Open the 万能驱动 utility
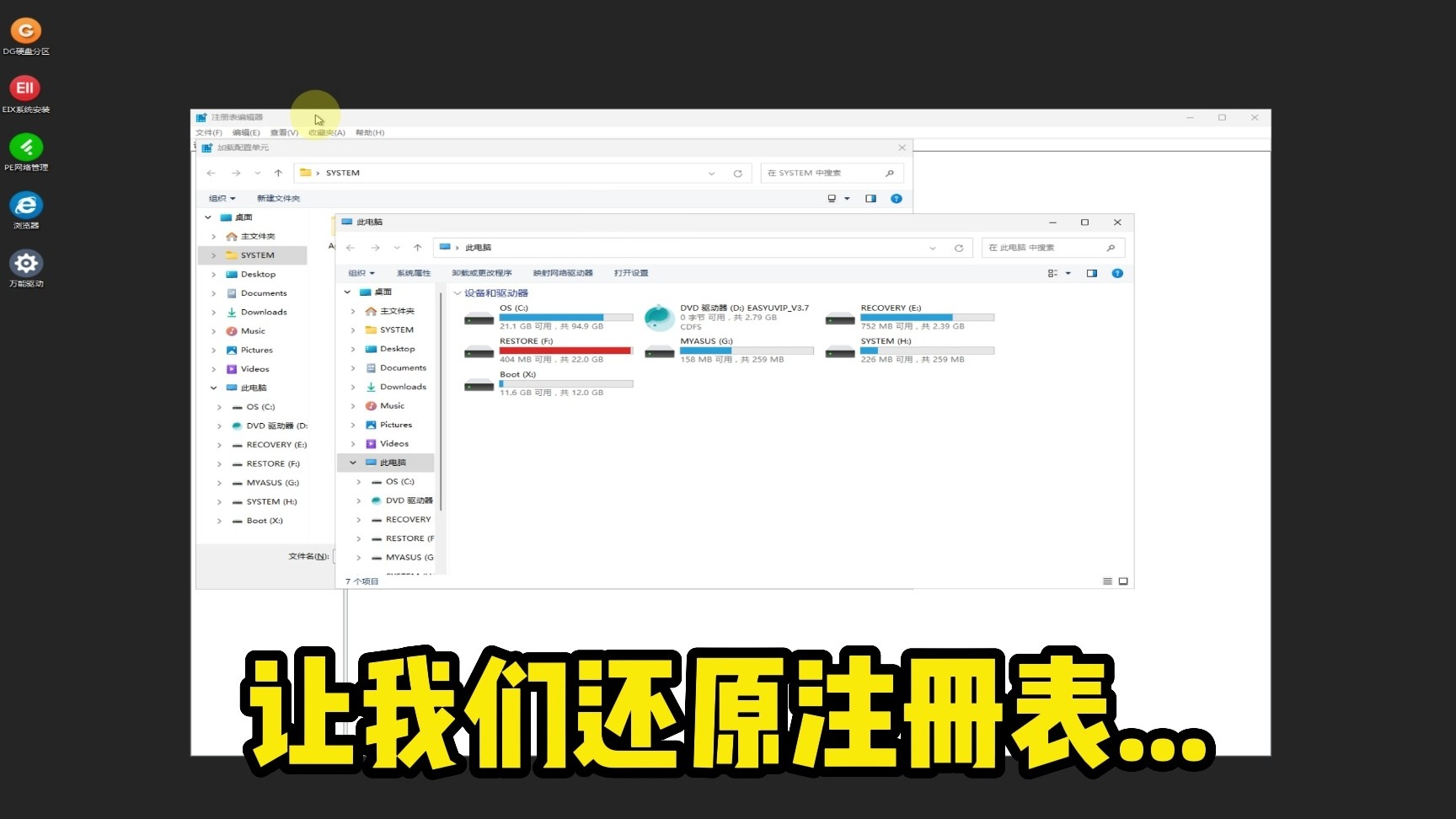The height and width of the screenshot is (819, 1456). pyautogui.click(x=25, y=262)
